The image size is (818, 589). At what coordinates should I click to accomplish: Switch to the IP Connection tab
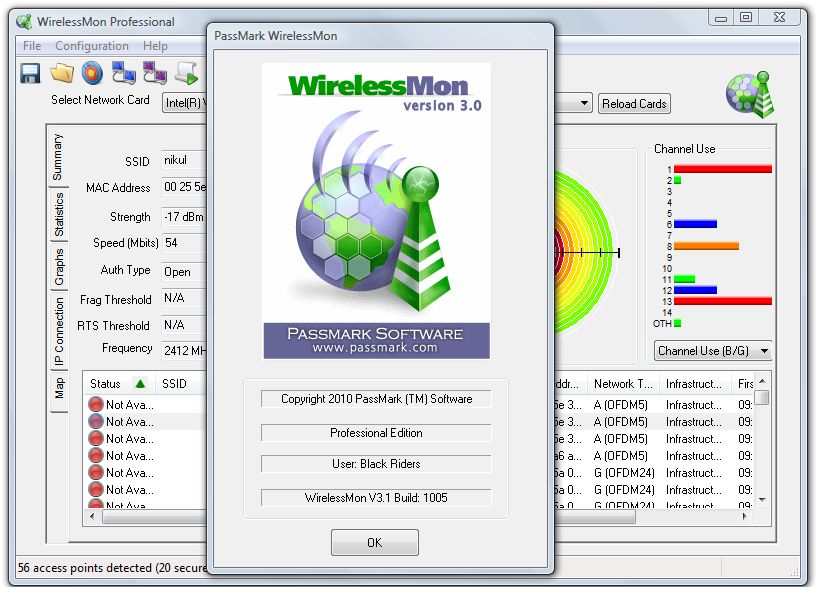(58, 331)
